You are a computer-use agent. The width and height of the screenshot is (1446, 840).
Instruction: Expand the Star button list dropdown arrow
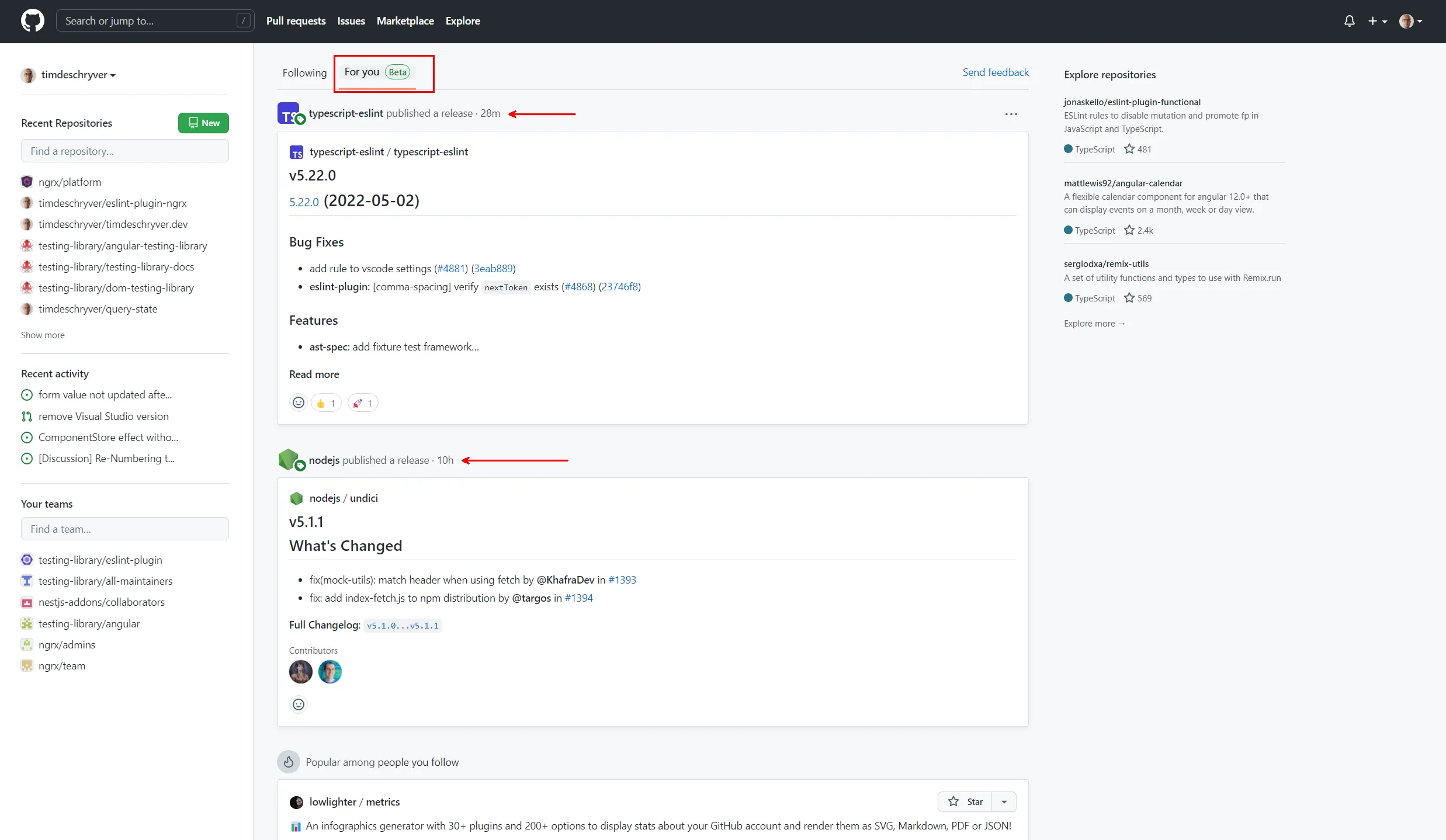[x=1004, y=801]
